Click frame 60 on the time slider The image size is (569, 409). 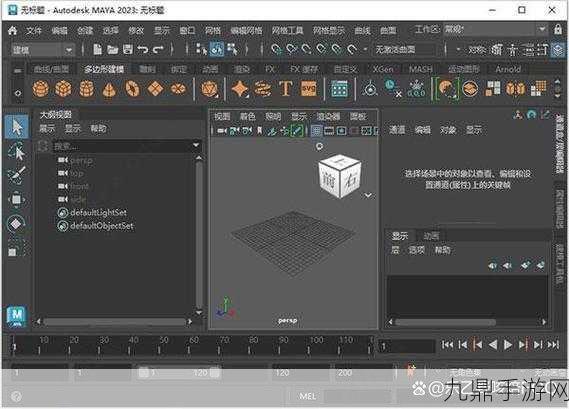(189, 345)
